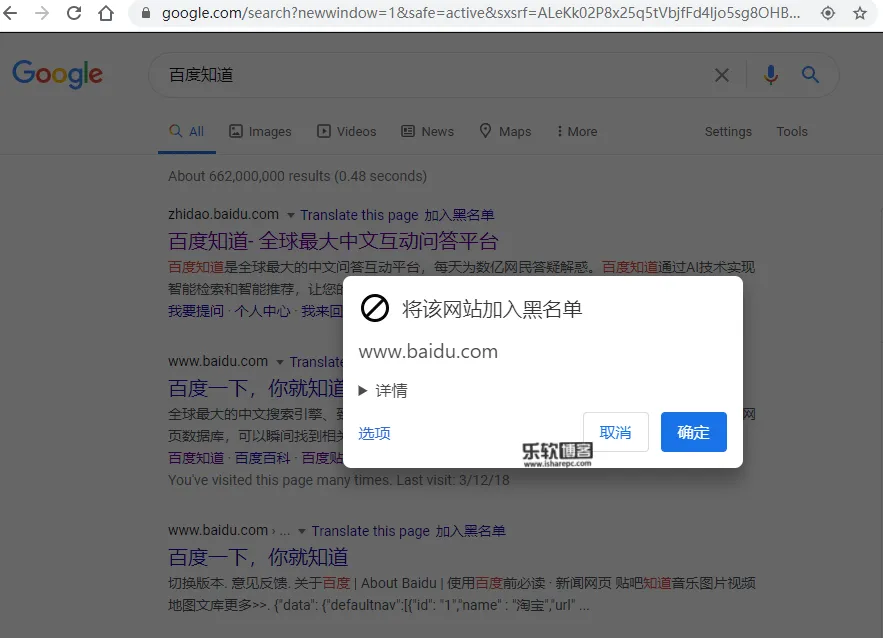Bookmark this page with the star icon
Viewport: 883px width, 638px height.
(860, 13)
